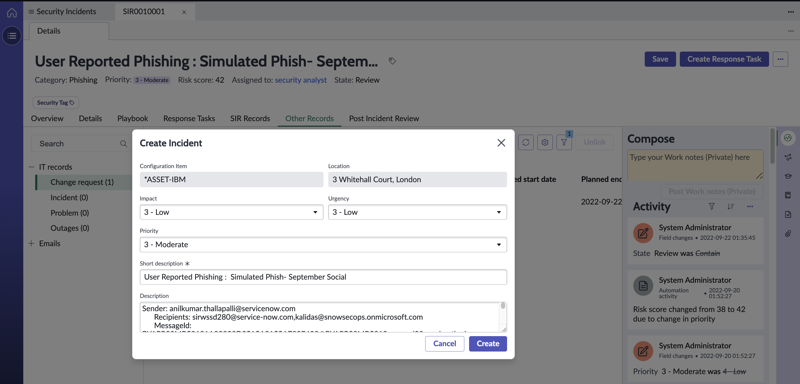The image size is (800, 384).
Task: Select Incident (0) in the records tree
Action: point(69,197)
